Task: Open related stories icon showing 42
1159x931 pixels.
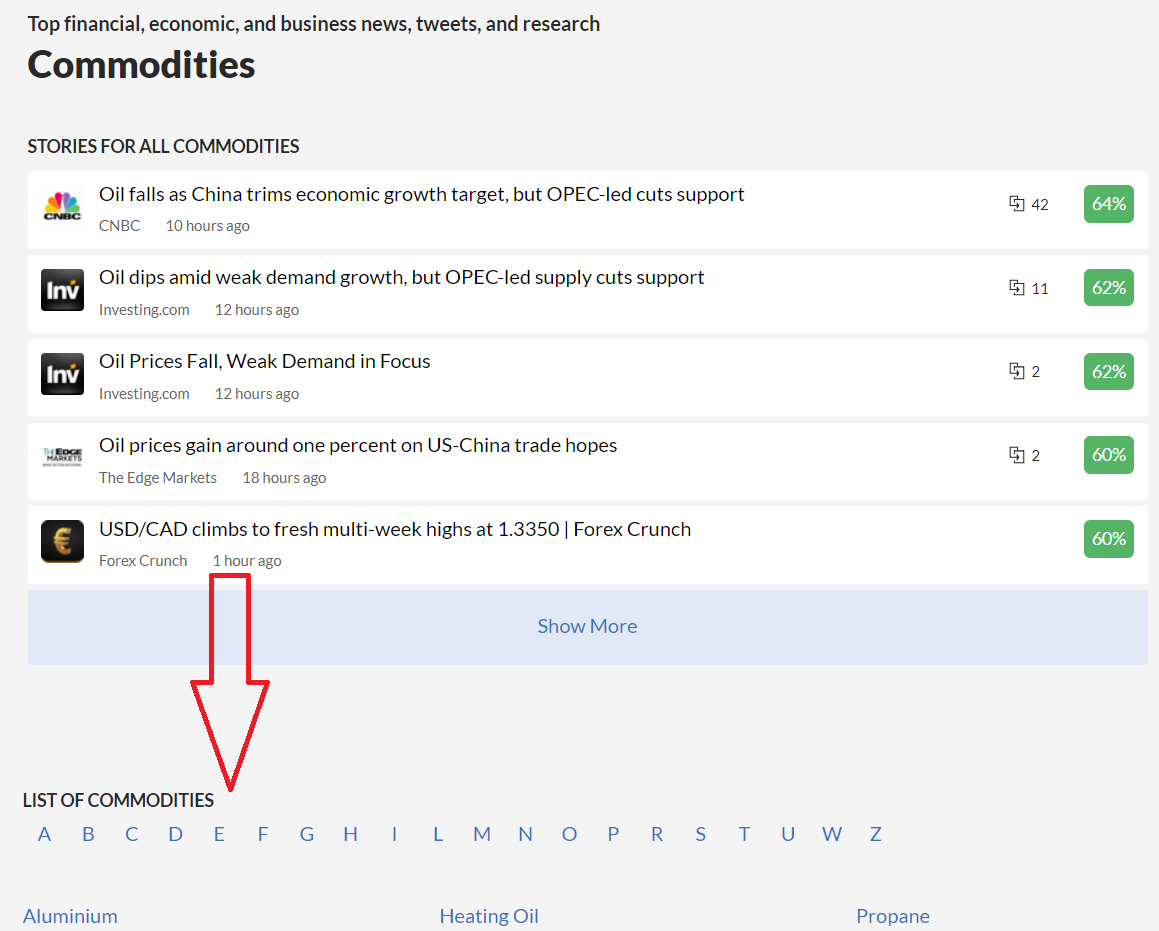Action: coord(1017,203)
